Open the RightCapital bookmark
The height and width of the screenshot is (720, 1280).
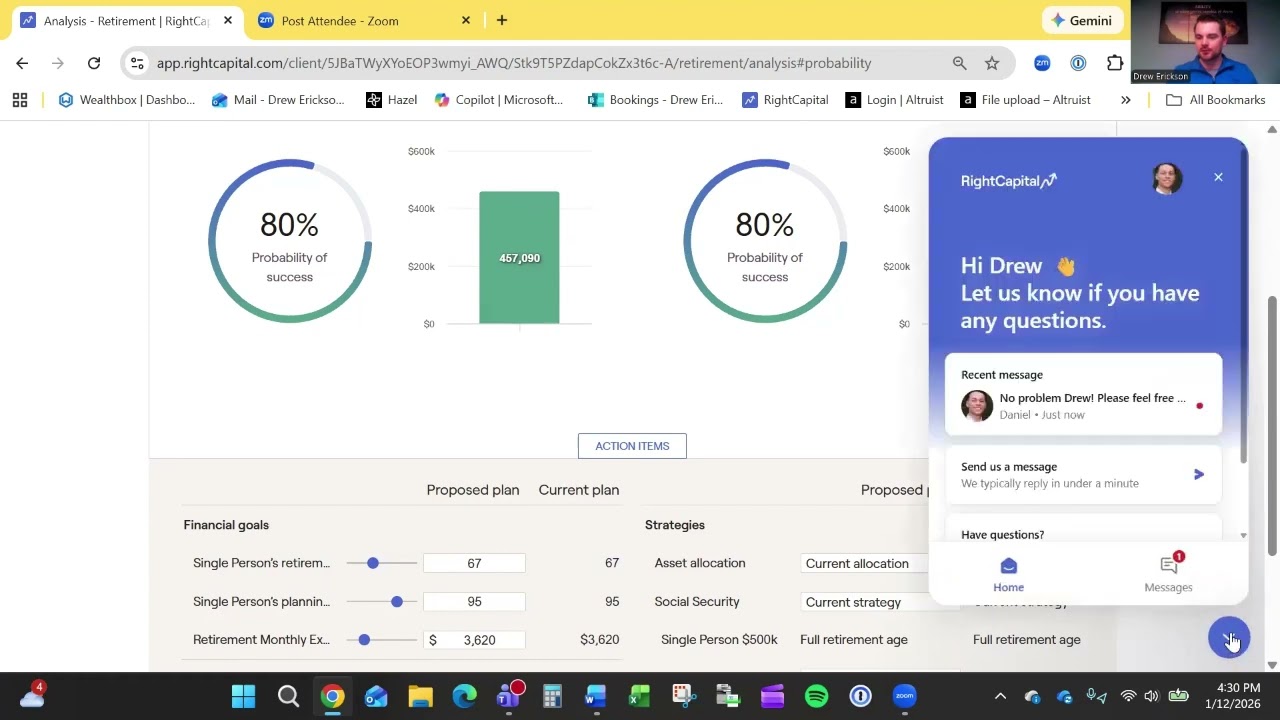pyautogui.click(x=785, y=100)
